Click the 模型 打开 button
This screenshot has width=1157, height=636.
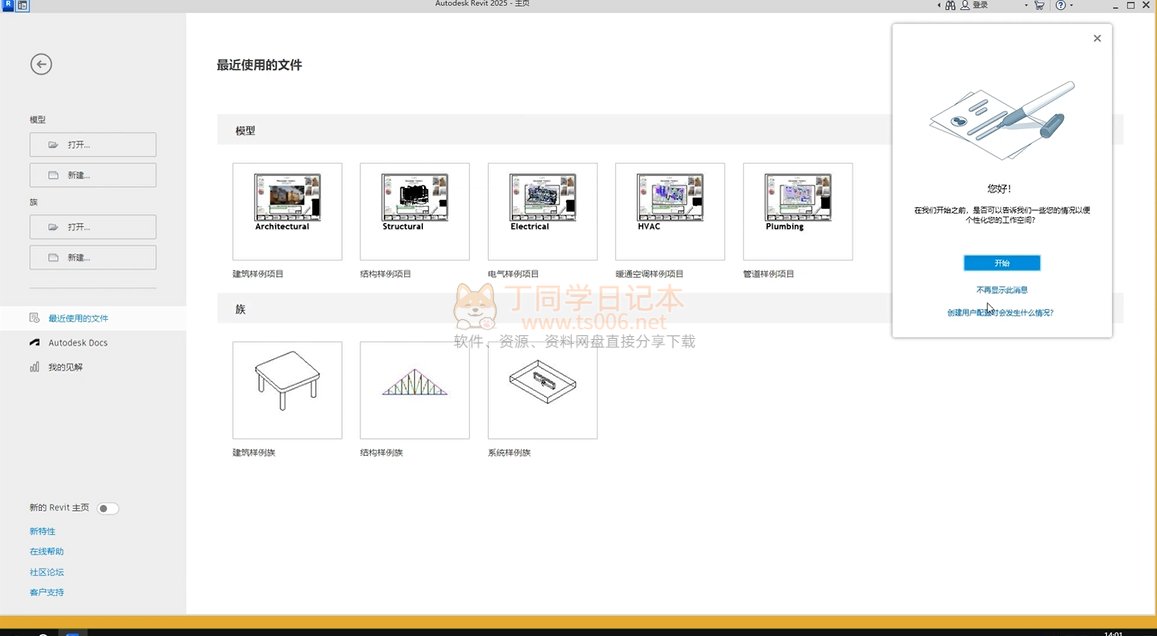pyautogui.click(x=93, y=145)
